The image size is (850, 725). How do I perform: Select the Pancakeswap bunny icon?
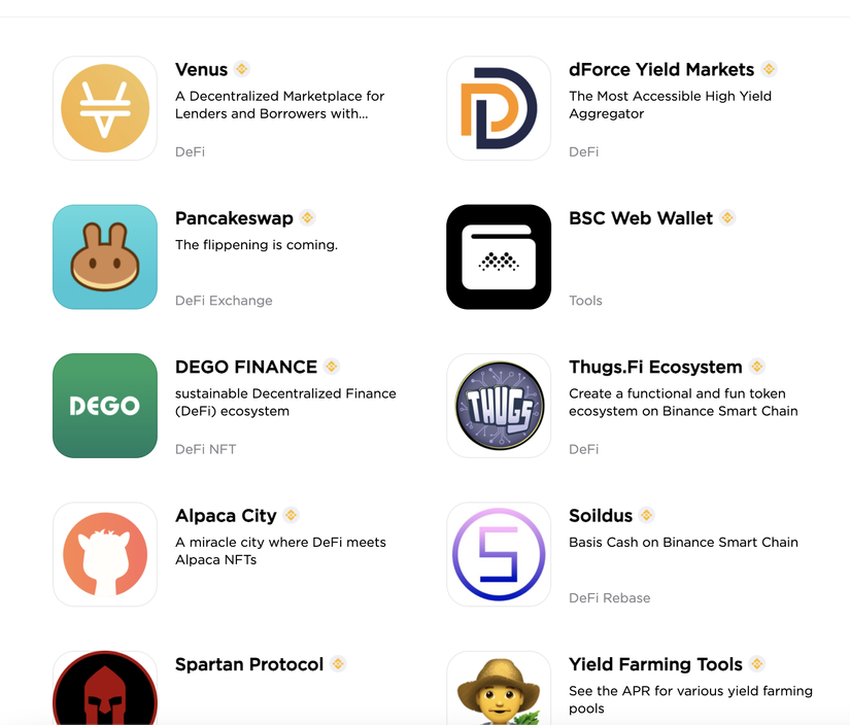click(105, 257)
